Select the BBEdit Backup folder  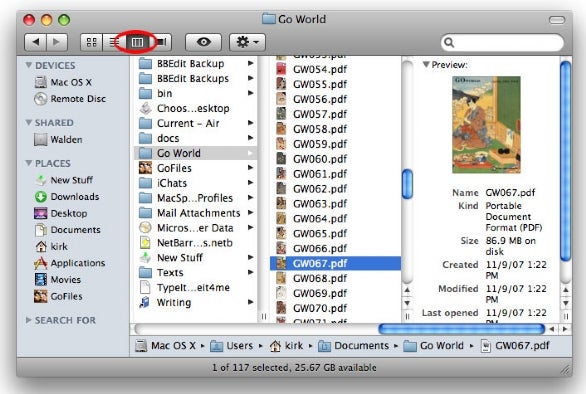click(196, 64)
